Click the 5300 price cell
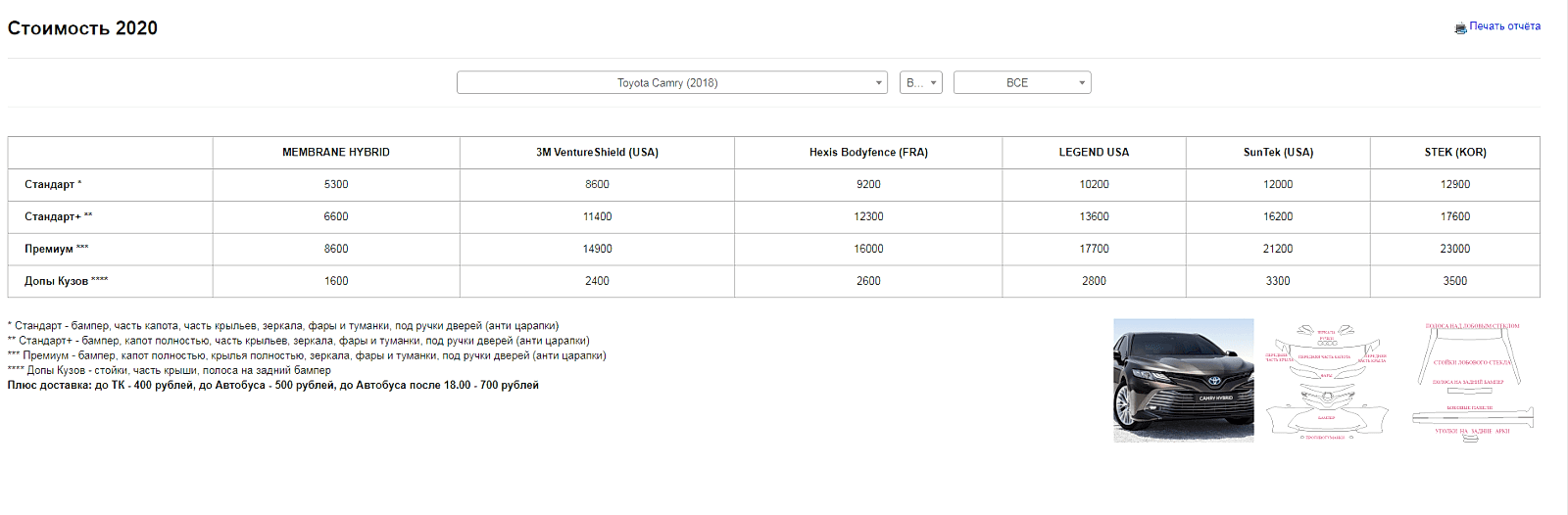 tap(336, 185)
